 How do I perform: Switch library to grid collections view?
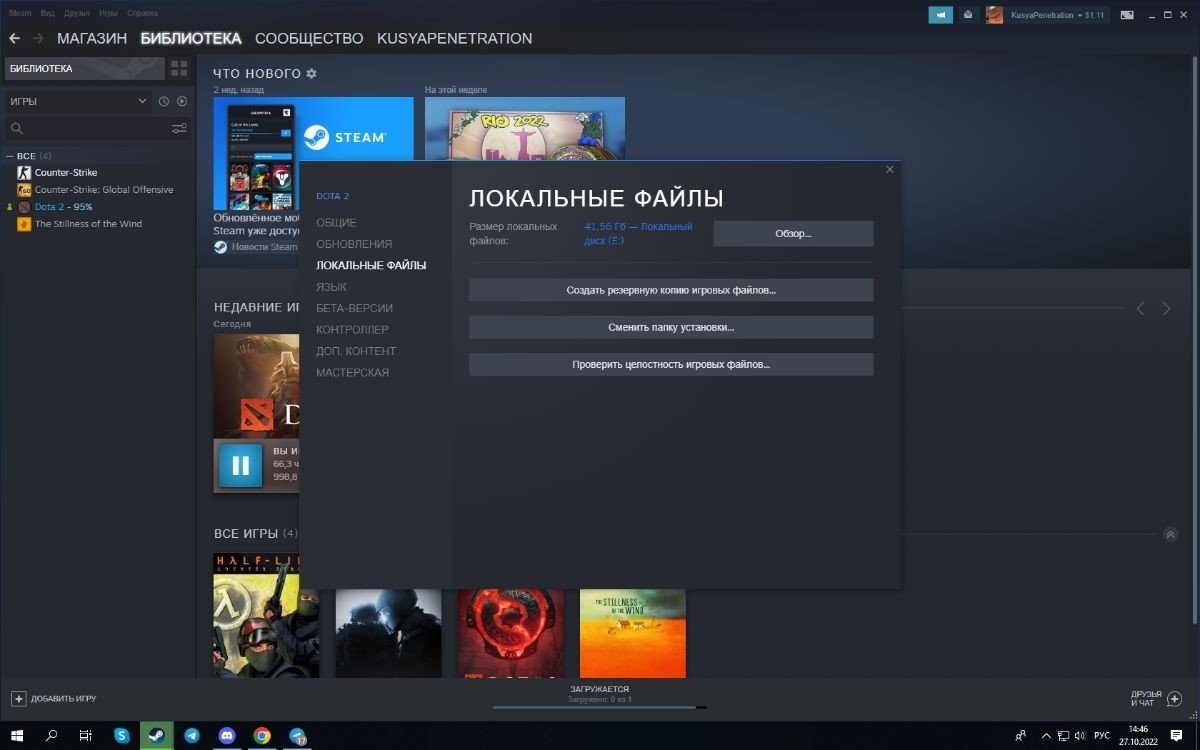pyautogui.click(x=179, y=68)
